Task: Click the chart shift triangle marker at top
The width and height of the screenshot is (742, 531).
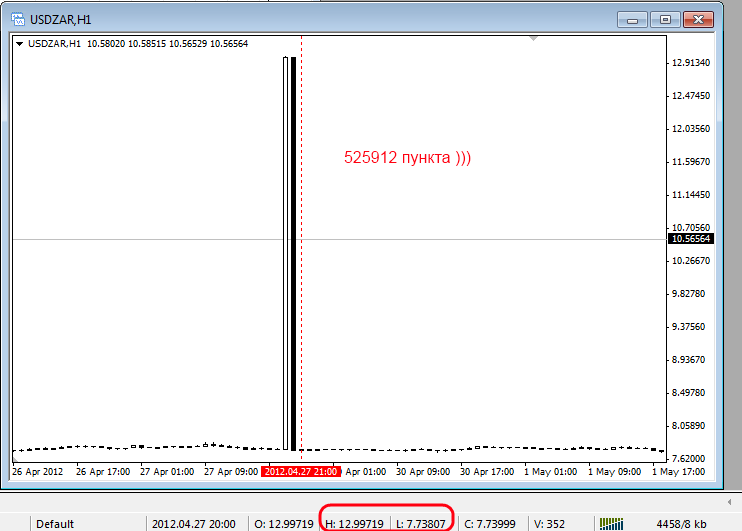Action: [533, 39]
